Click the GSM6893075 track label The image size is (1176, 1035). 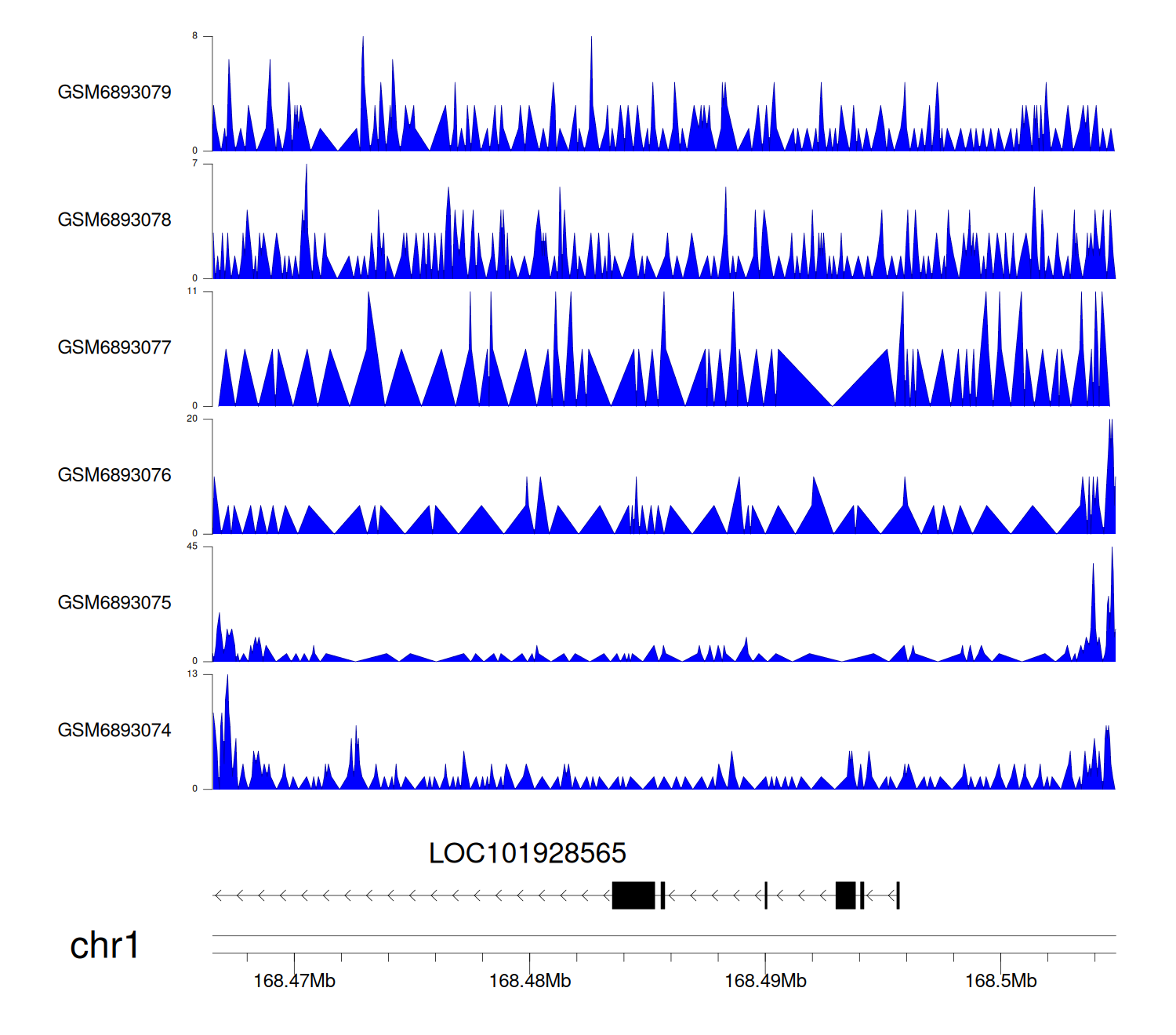tap(114, 603)
